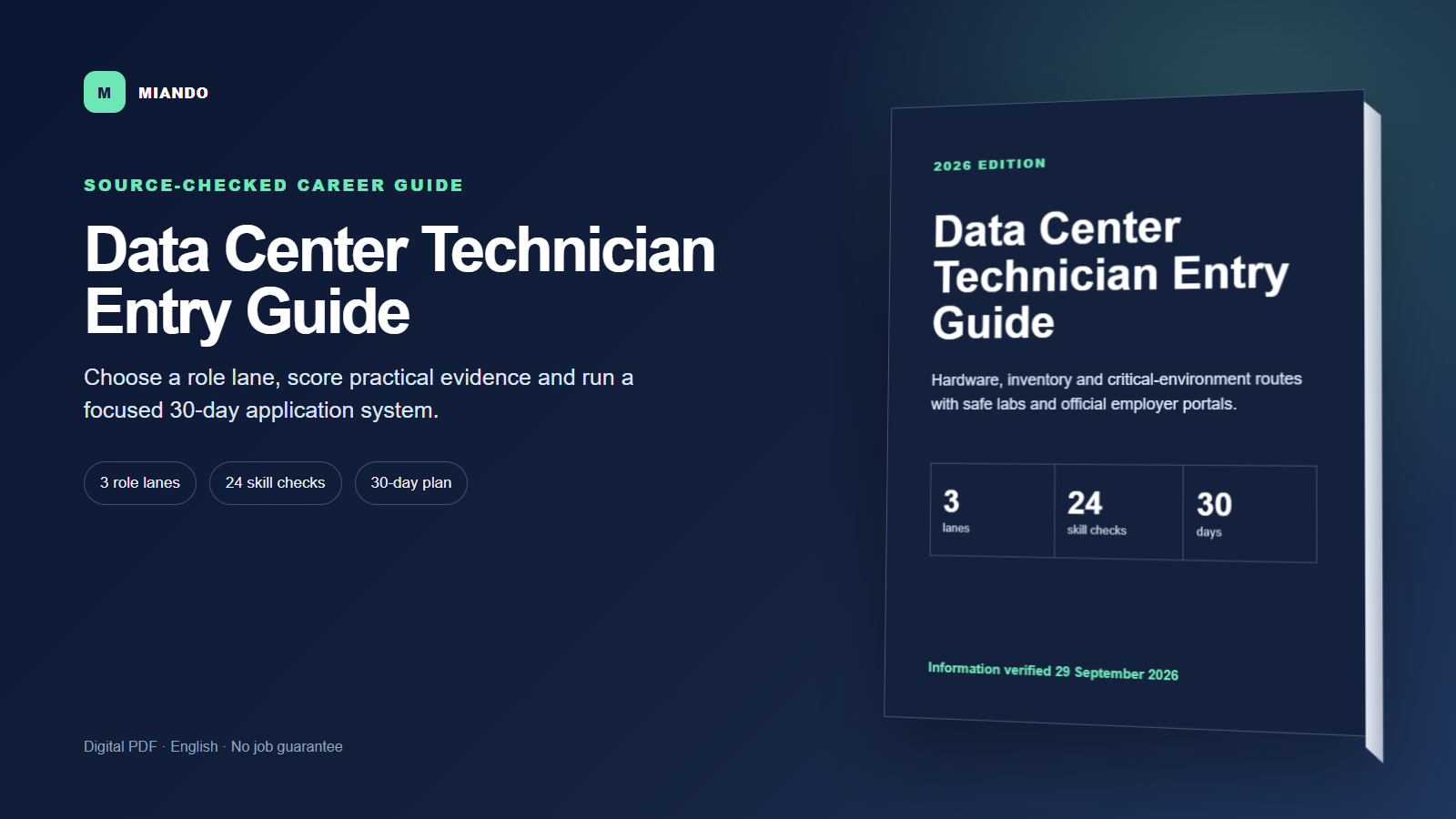The height and width of the screenshot is (819, 1456).
Task: Click the 'Digital PDF' footer text
Action: pos(120,746)
